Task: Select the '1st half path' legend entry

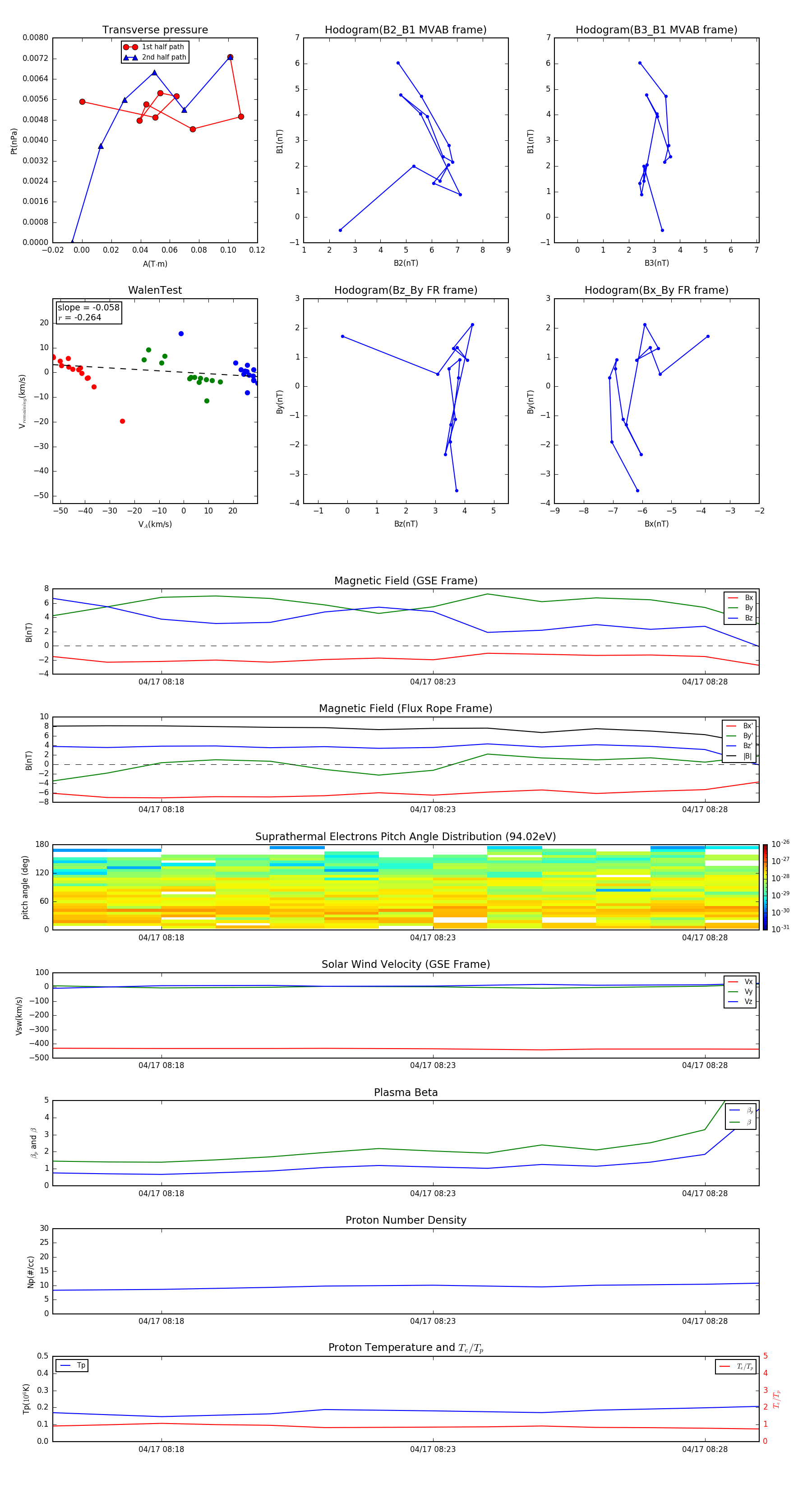Action: (x=154, y=47)
